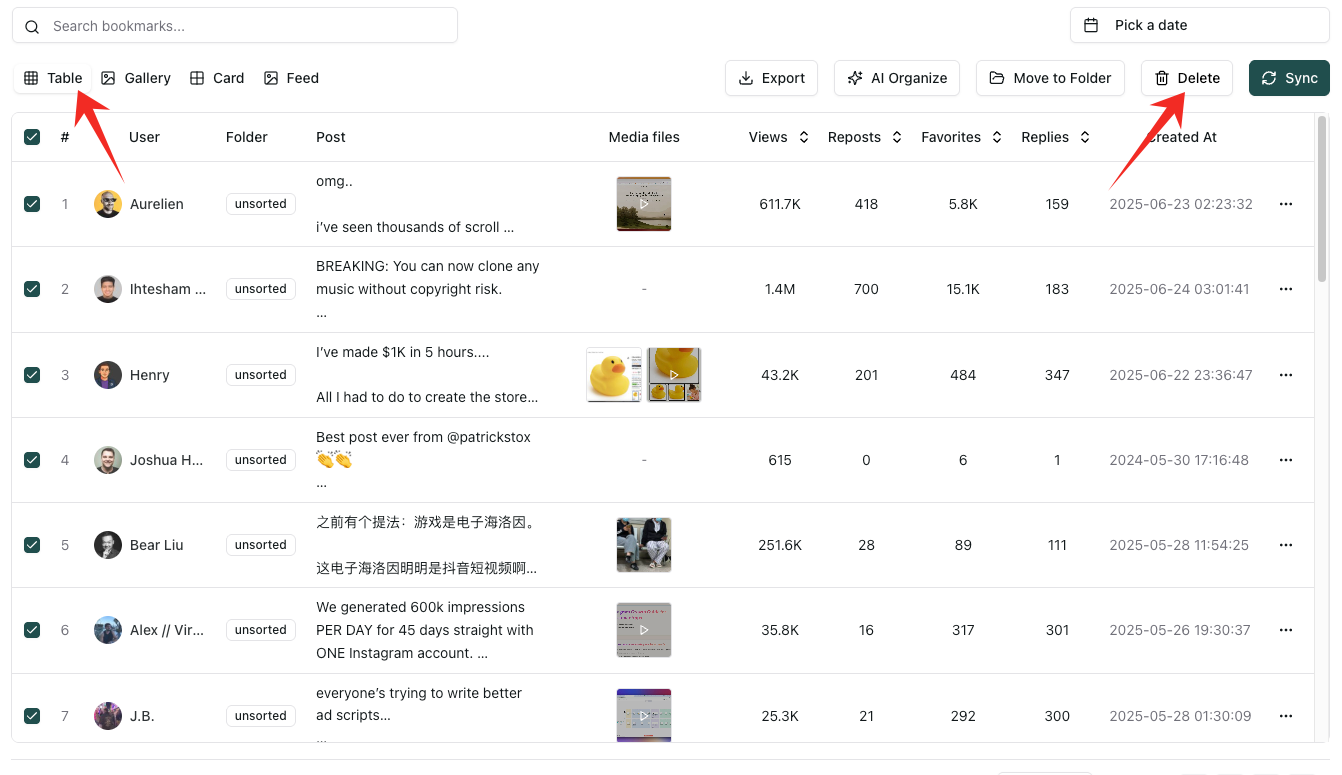Image resolution: width=1342 pixels, height=775 pixels.
Task: Click Bear Liu's profile avatar
Action: (108, 545)
